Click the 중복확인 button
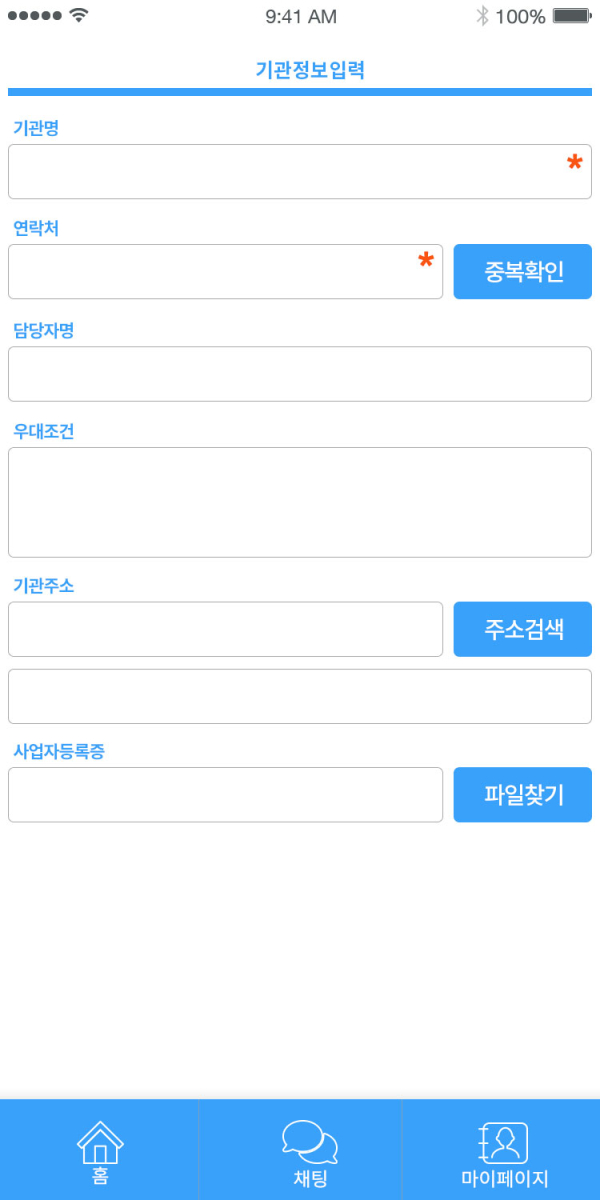 pos(523,272)
